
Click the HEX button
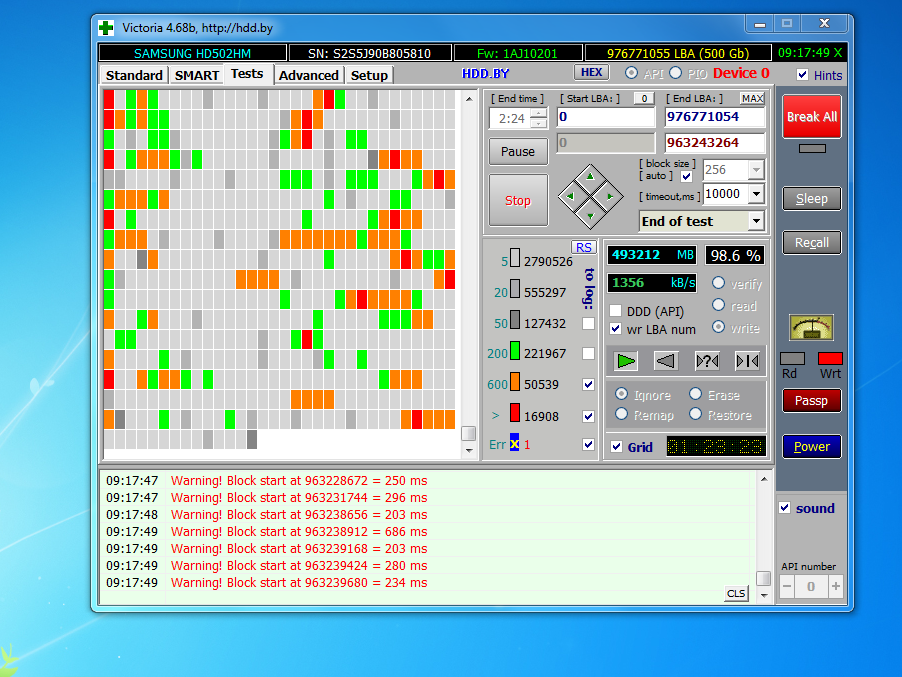tap(591, 72)
